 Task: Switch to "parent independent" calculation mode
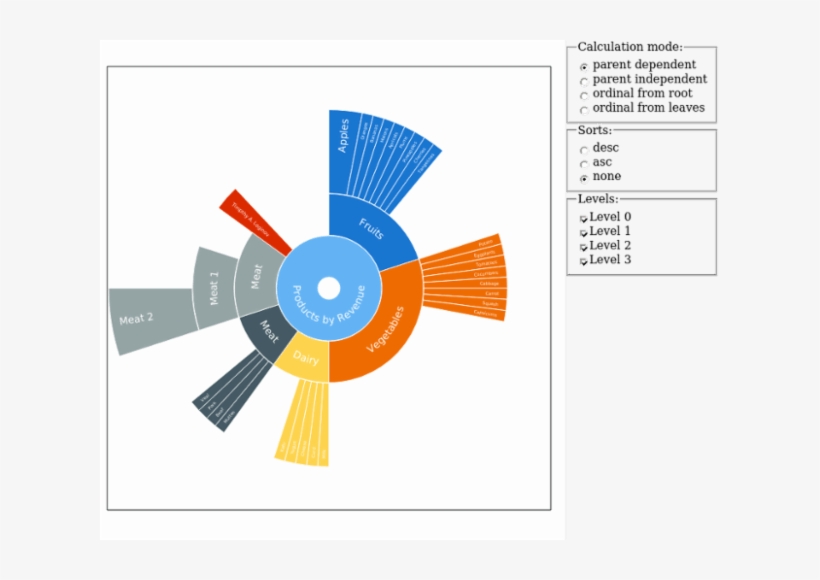(x=584, y=79)
